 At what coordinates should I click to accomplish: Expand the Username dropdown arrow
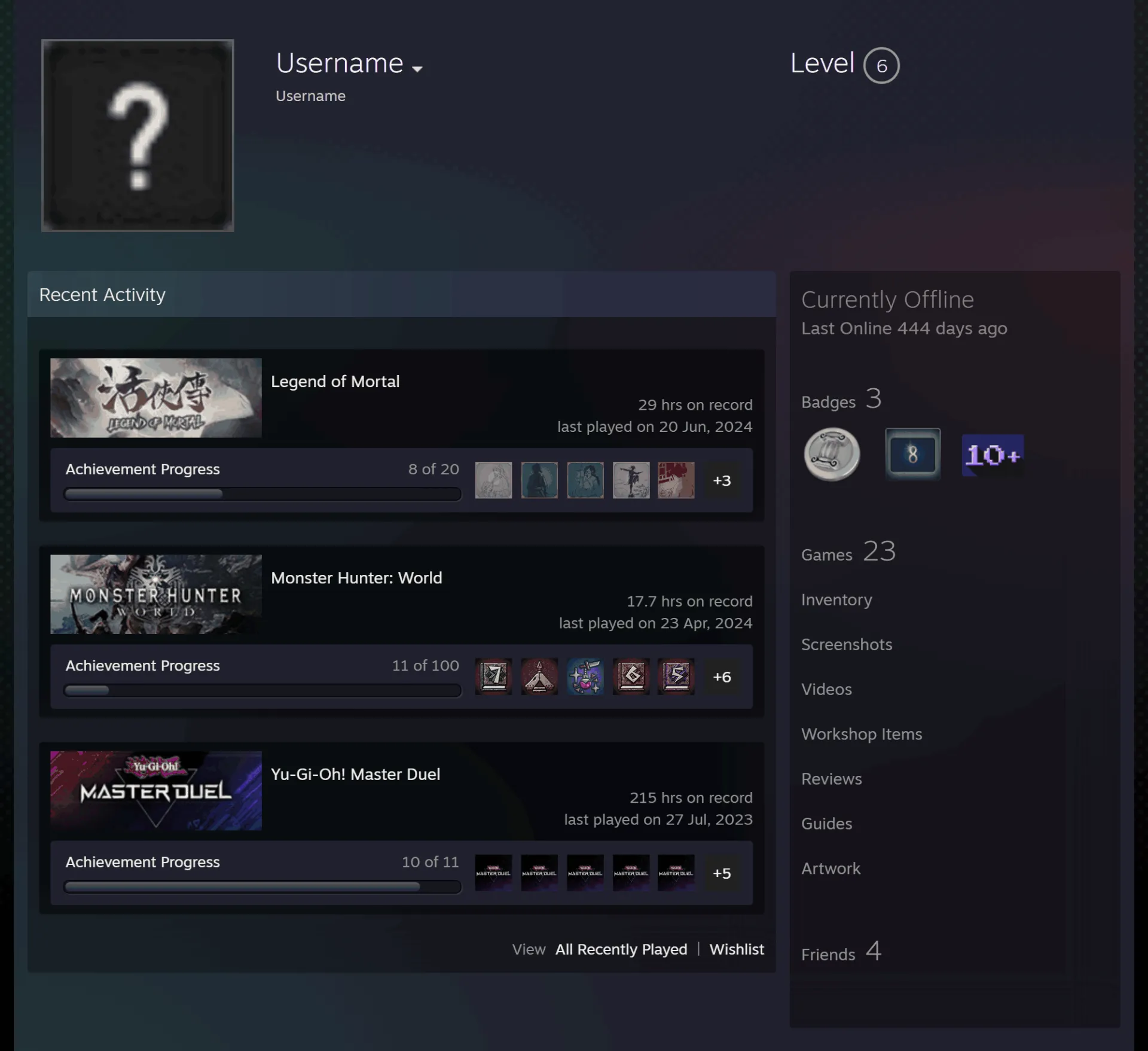417,69
